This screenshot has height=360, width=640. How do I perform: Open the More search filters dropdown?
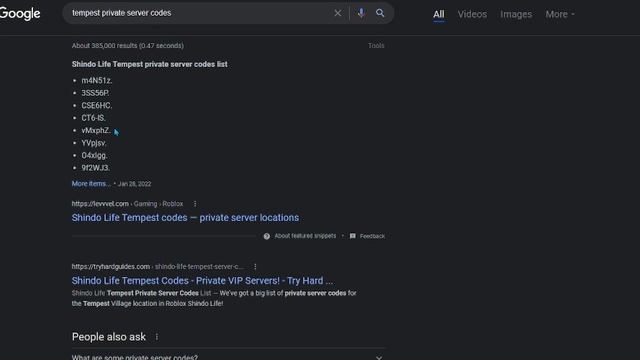560,14
